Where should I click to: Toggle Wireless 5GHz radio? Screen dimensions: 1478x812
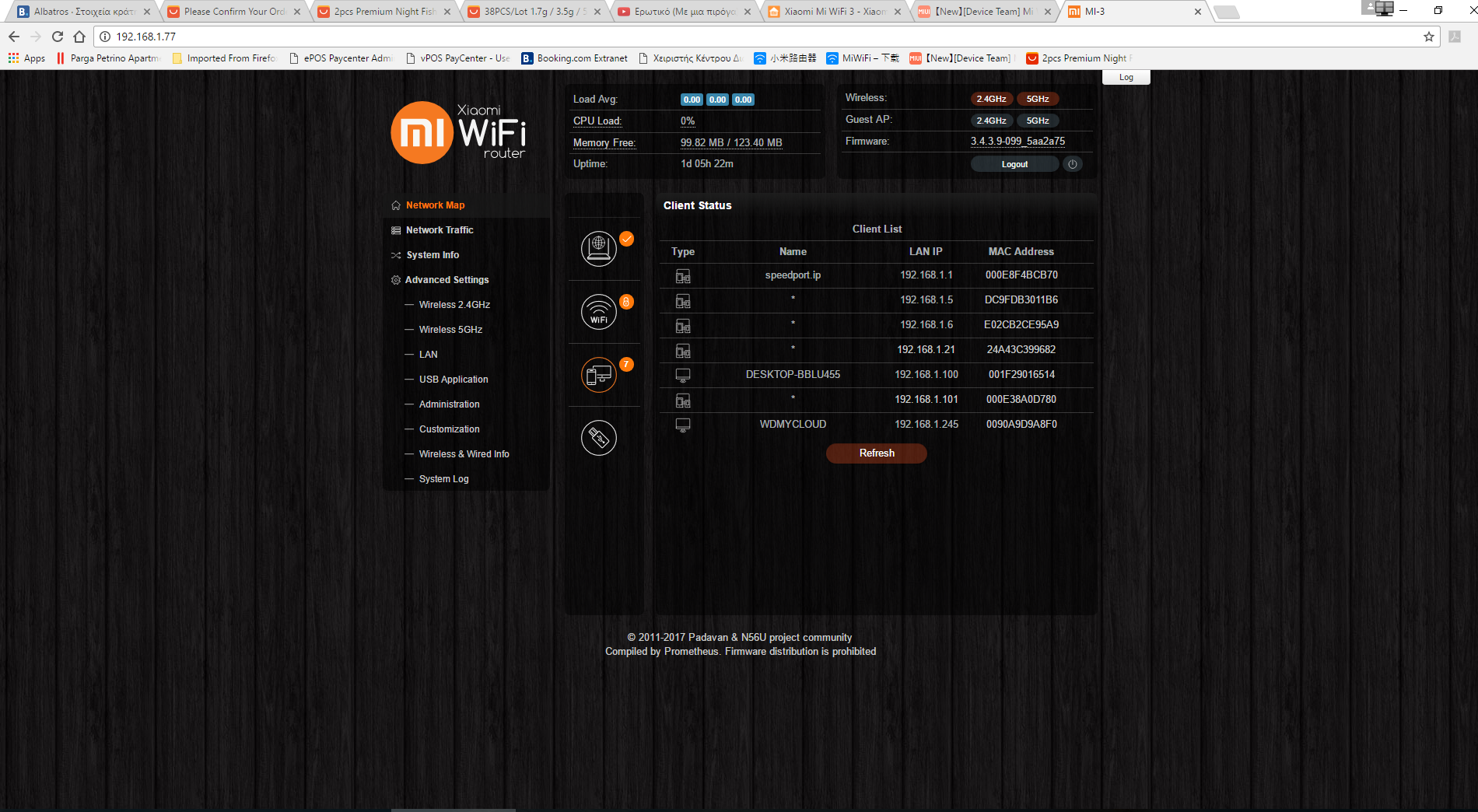(x=1037, y=99)
